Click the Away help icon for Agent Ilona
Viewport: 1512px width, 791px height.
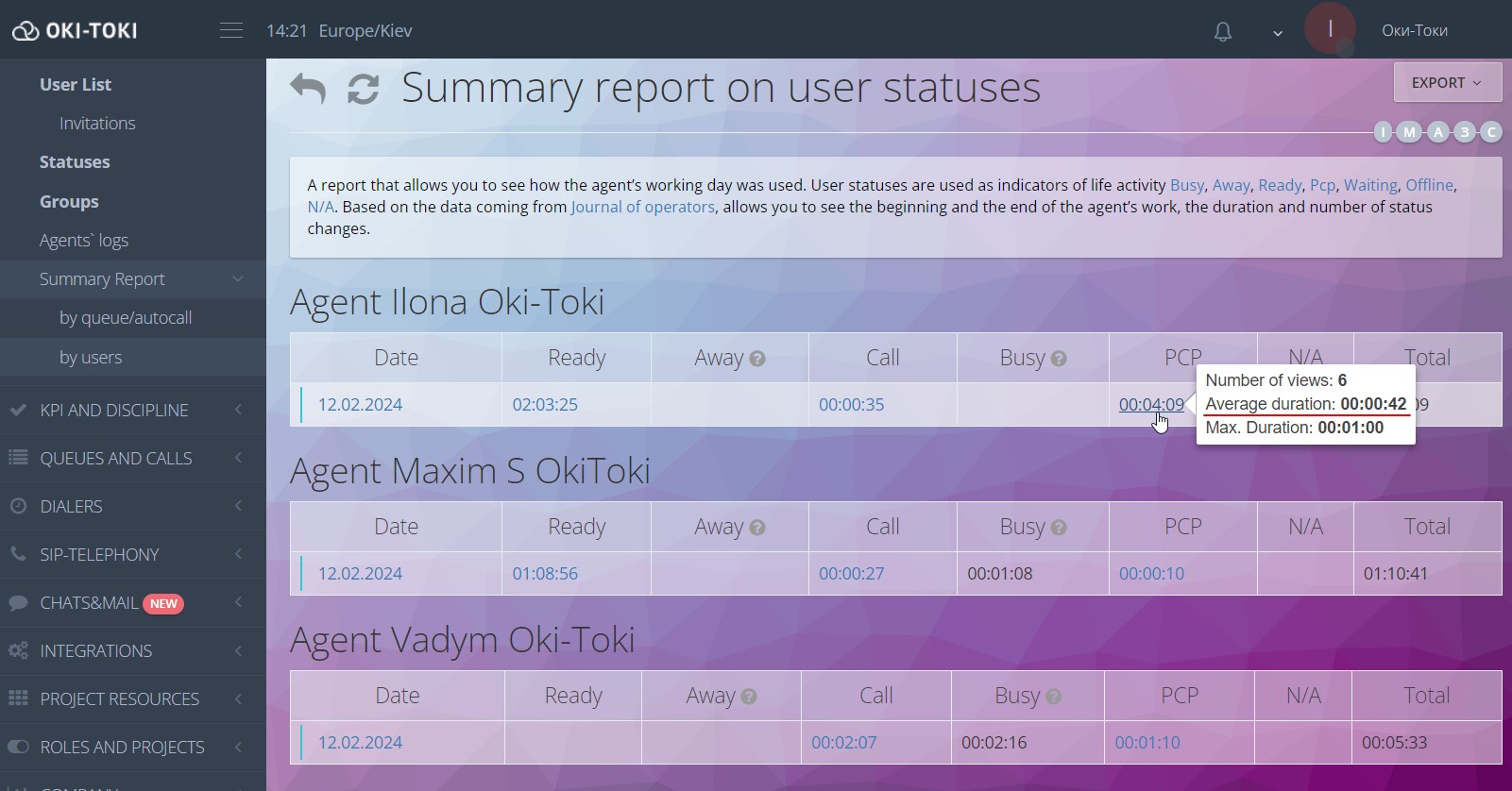pyautogui.click(x=757, y=359)
